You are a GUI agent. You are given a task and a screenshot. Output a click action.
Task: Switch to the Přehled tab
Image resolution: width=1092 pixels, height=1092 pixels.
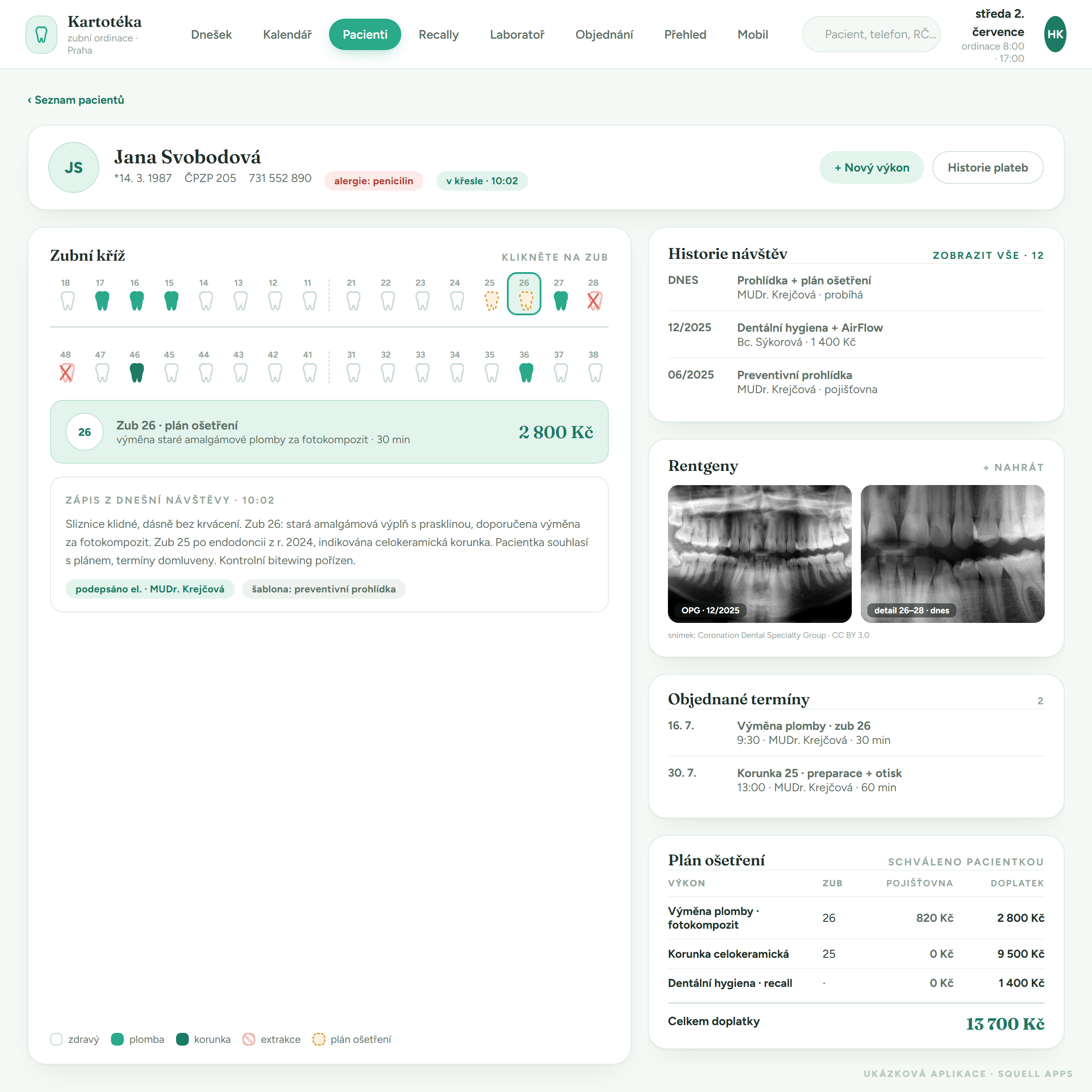tap(685, 35)
